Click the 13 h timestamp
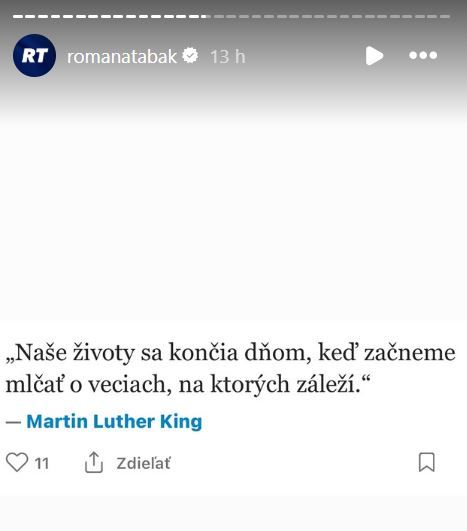 pos(228,57)
